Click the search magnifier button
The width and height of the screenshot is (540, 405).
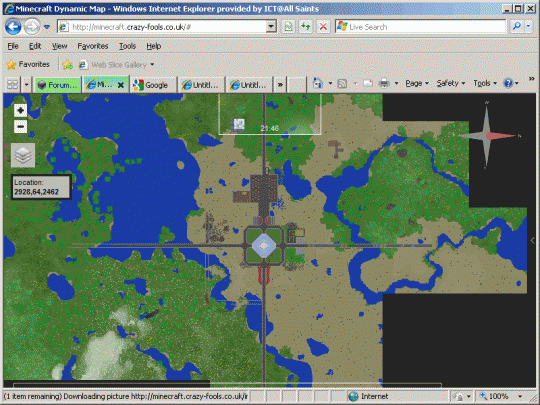tap(517, 27)
